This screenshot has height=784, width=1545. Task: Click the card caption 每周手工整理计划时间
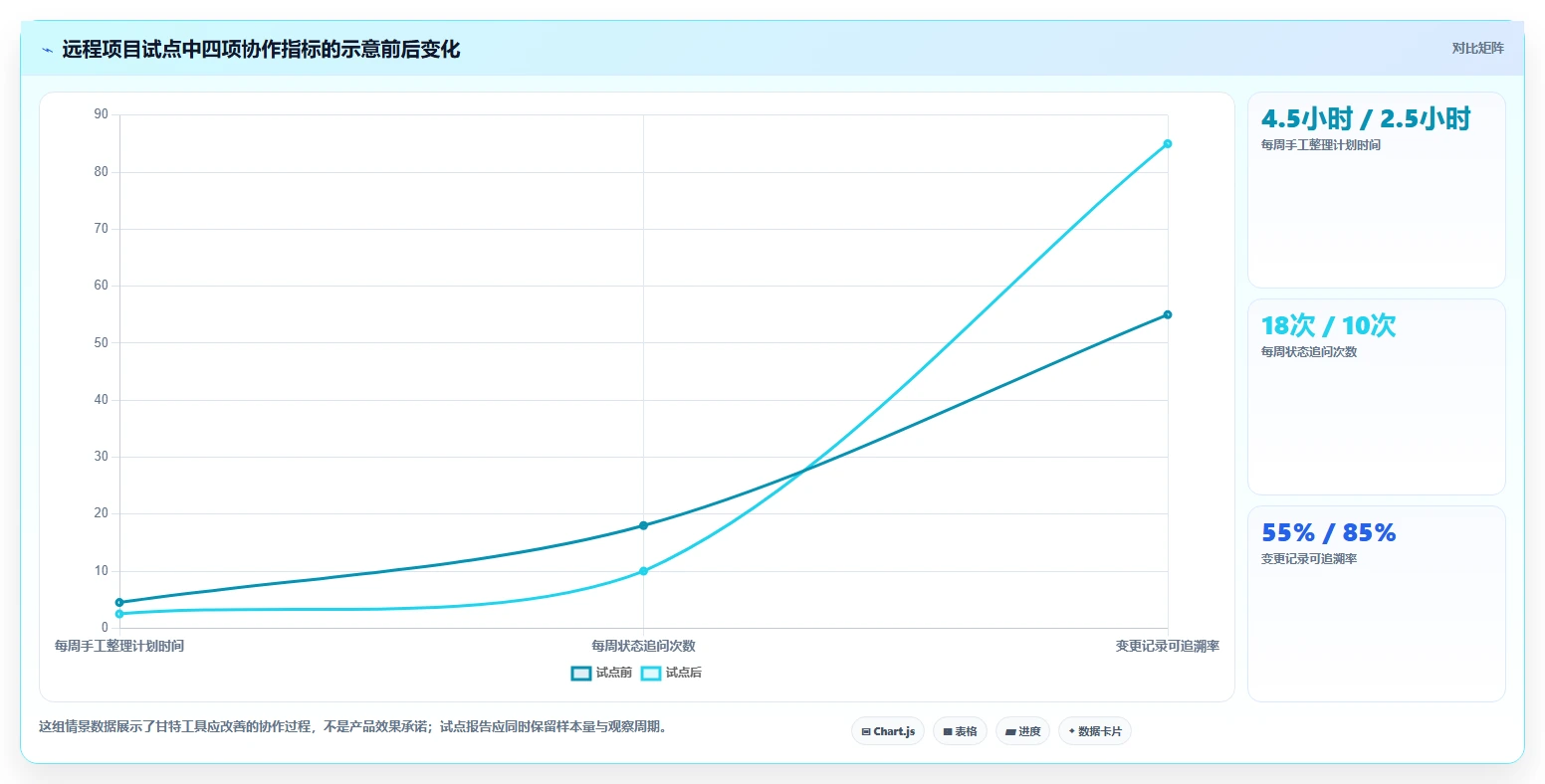tap(1321, 145)
